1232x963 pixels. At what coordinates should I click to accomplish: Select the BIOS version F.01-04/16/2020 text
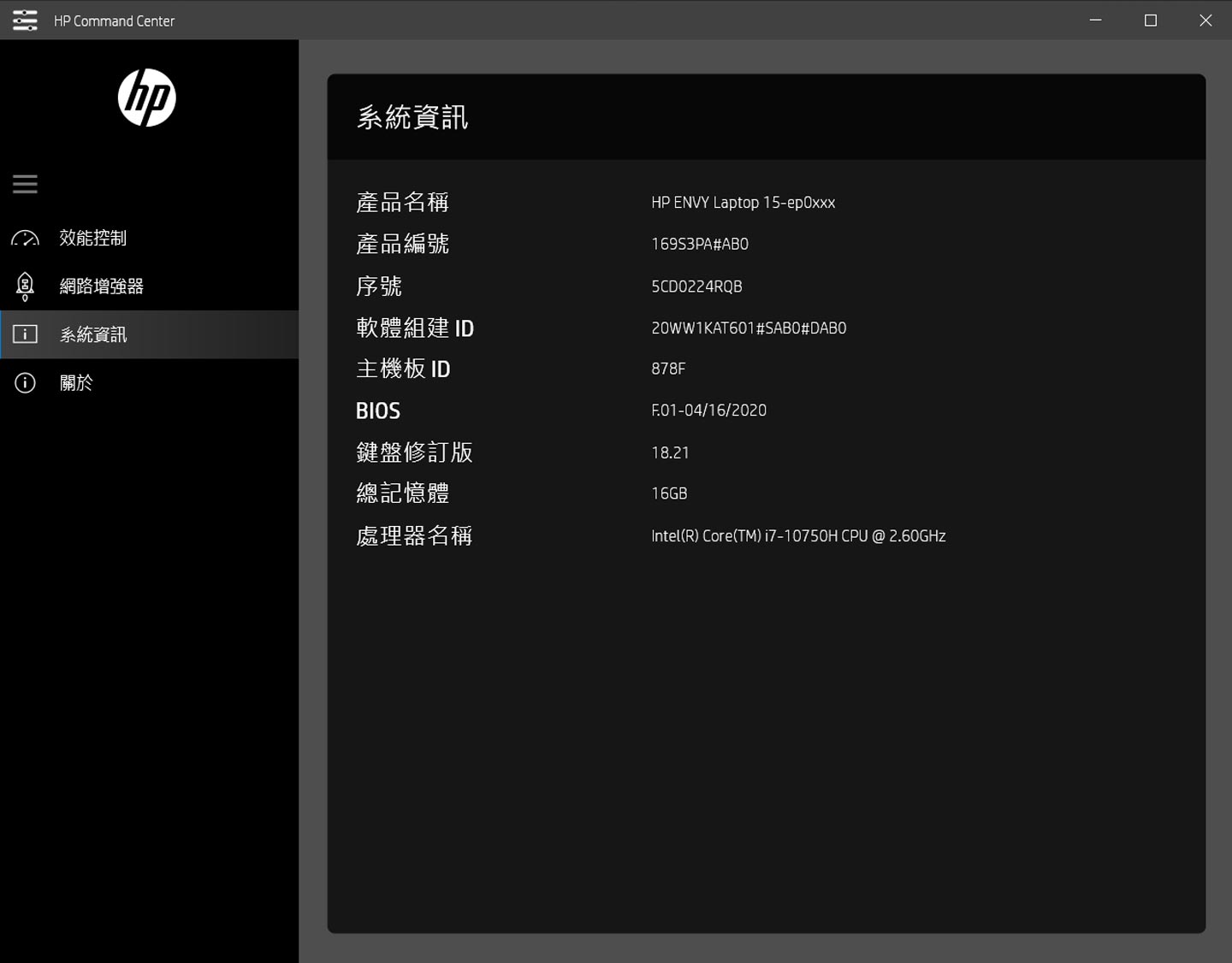point(708,410)
